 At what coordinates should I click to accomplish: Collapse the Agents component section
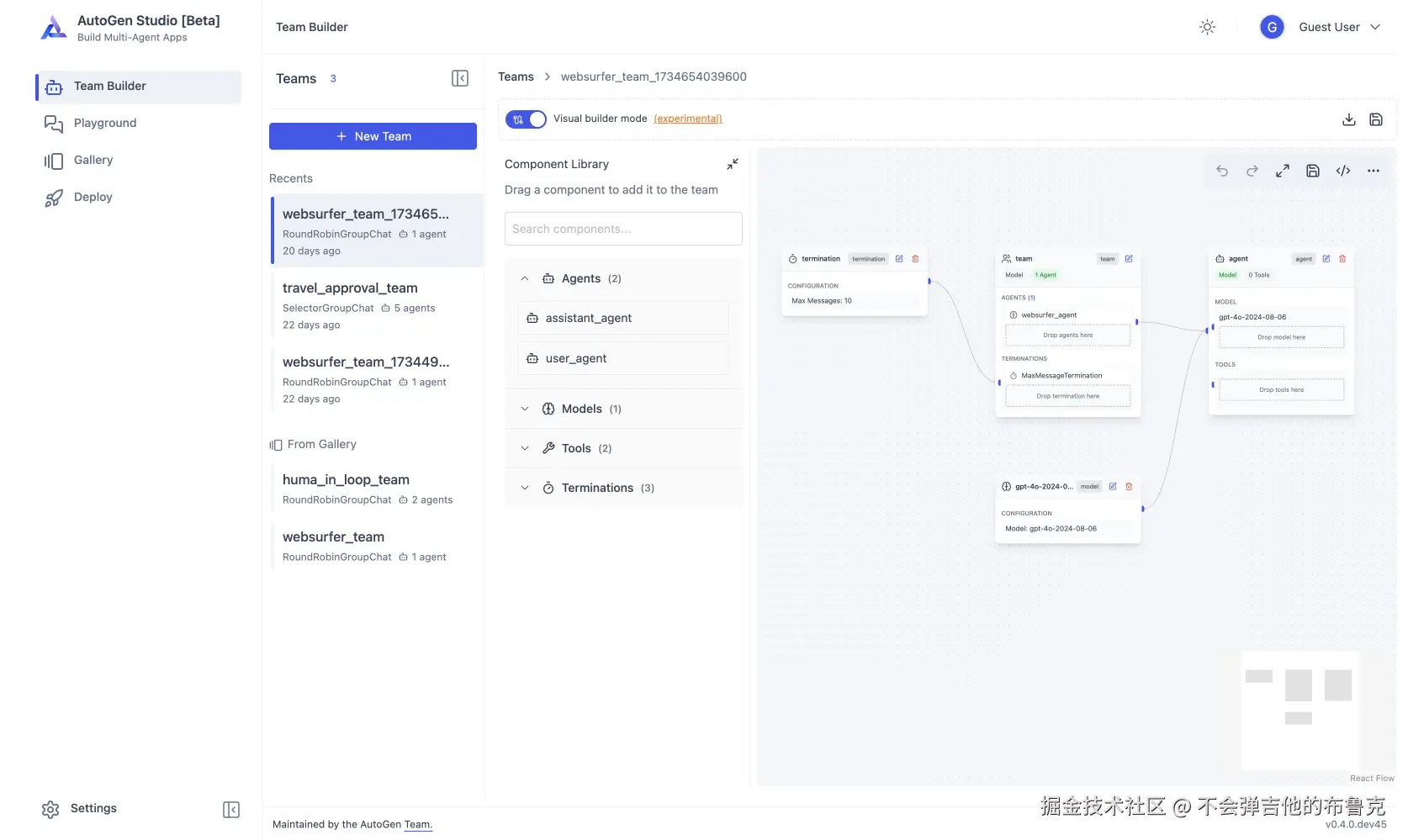click(525, 278)
